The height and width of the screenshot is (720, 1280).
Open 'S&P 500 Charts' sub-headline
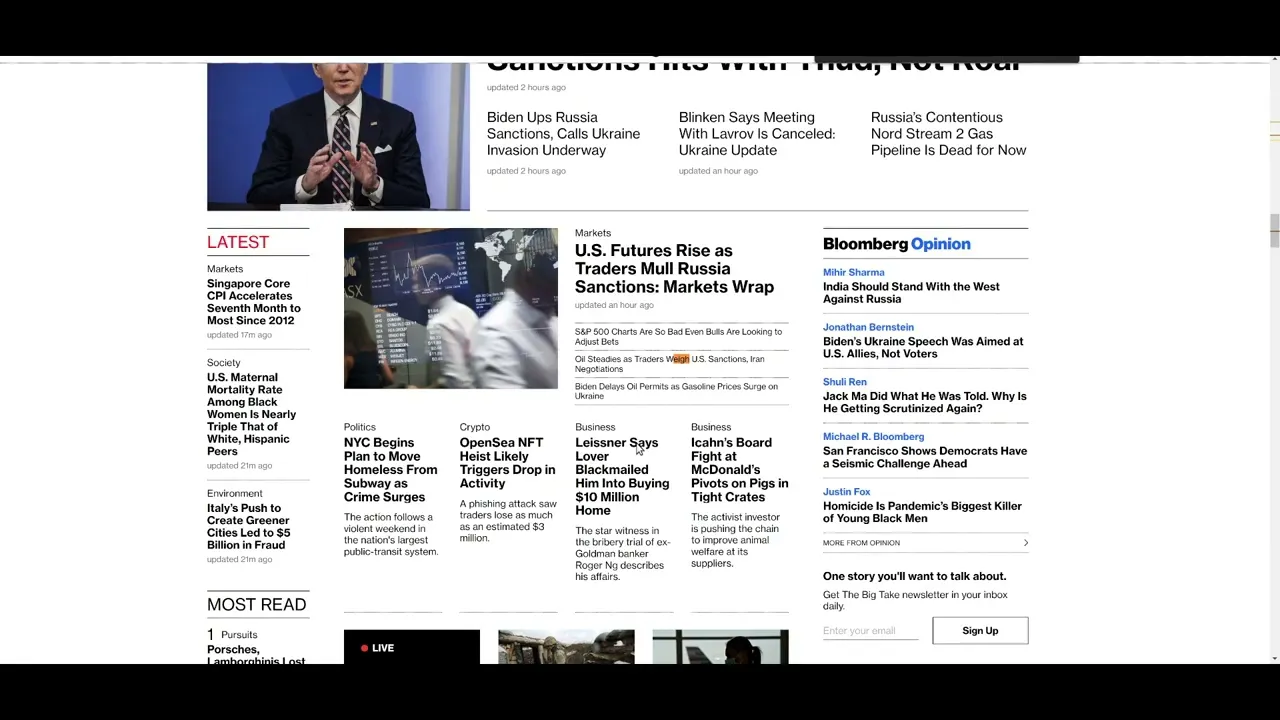point(678,336)
